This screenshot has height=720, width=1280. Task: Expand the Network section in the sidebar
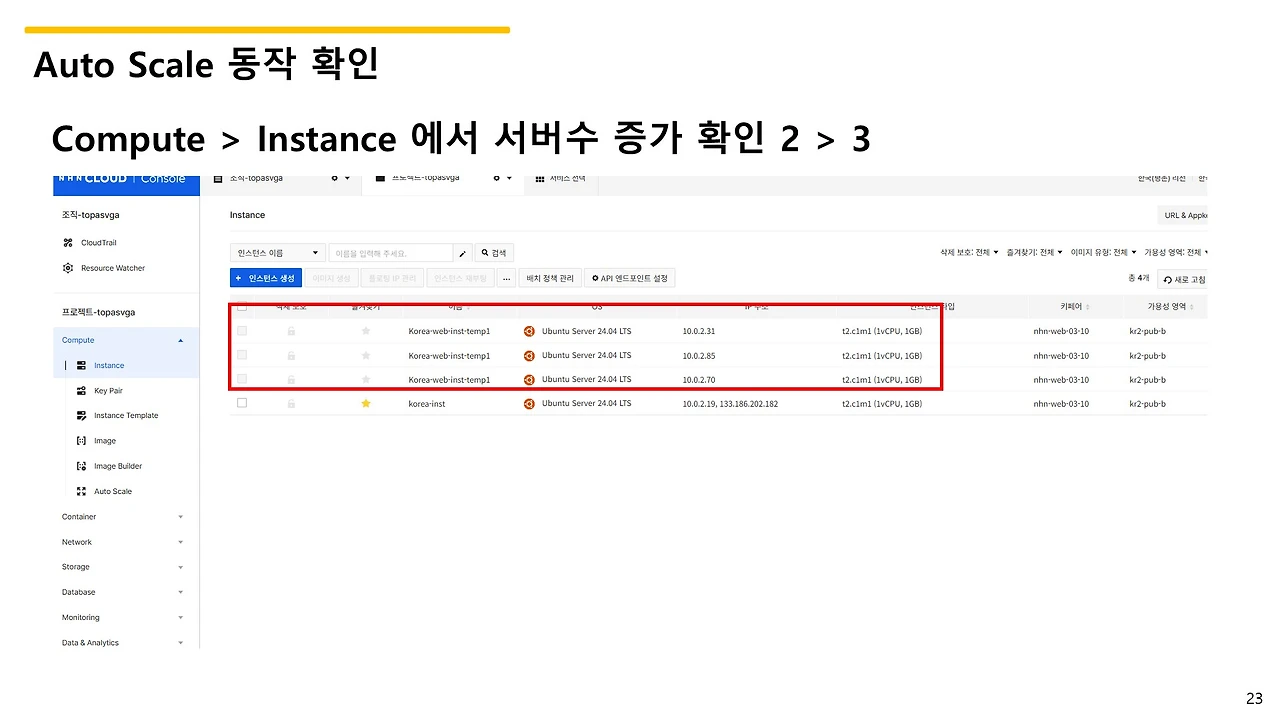coord(181,541)
